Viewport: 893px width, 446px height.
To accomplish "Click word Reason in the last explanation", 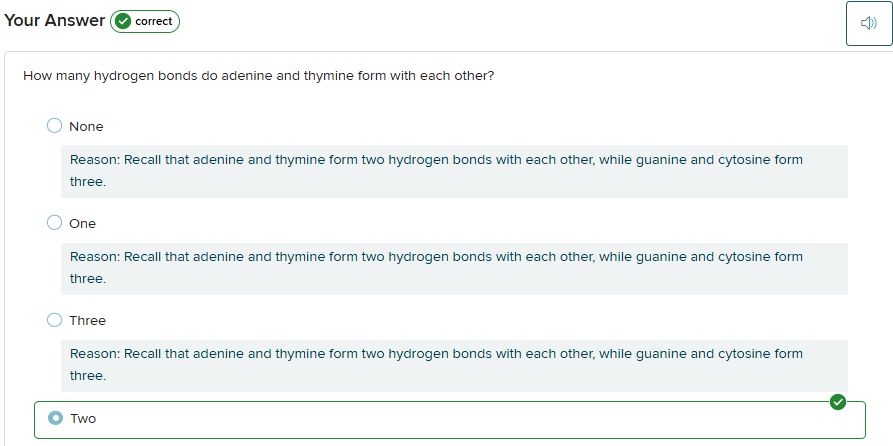I will [x=94, y=354].
